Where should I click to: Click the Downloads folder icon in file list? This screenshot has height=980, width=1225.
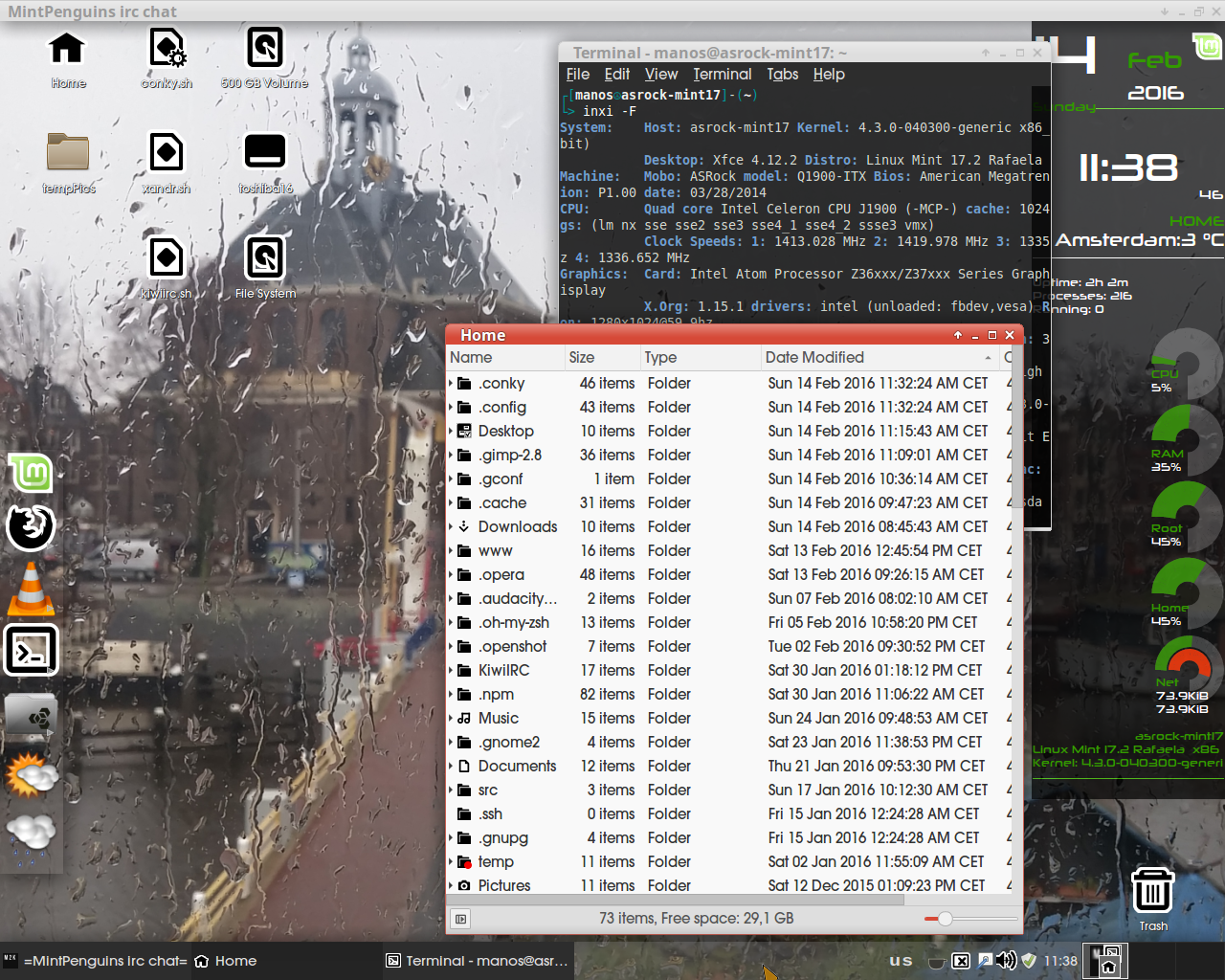[x=464, y=526]
